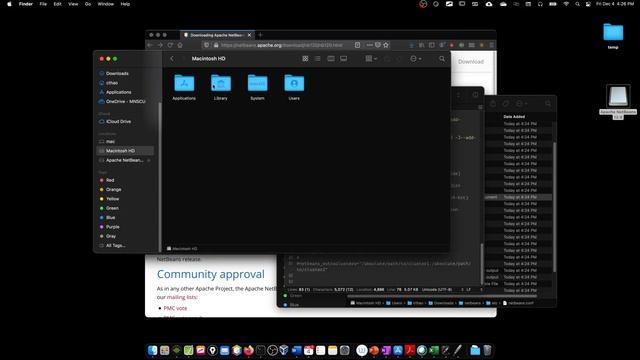The height and width of the screenshot is (360, 640).
Task: Open the PMC vote link
Action: point(175,308)
